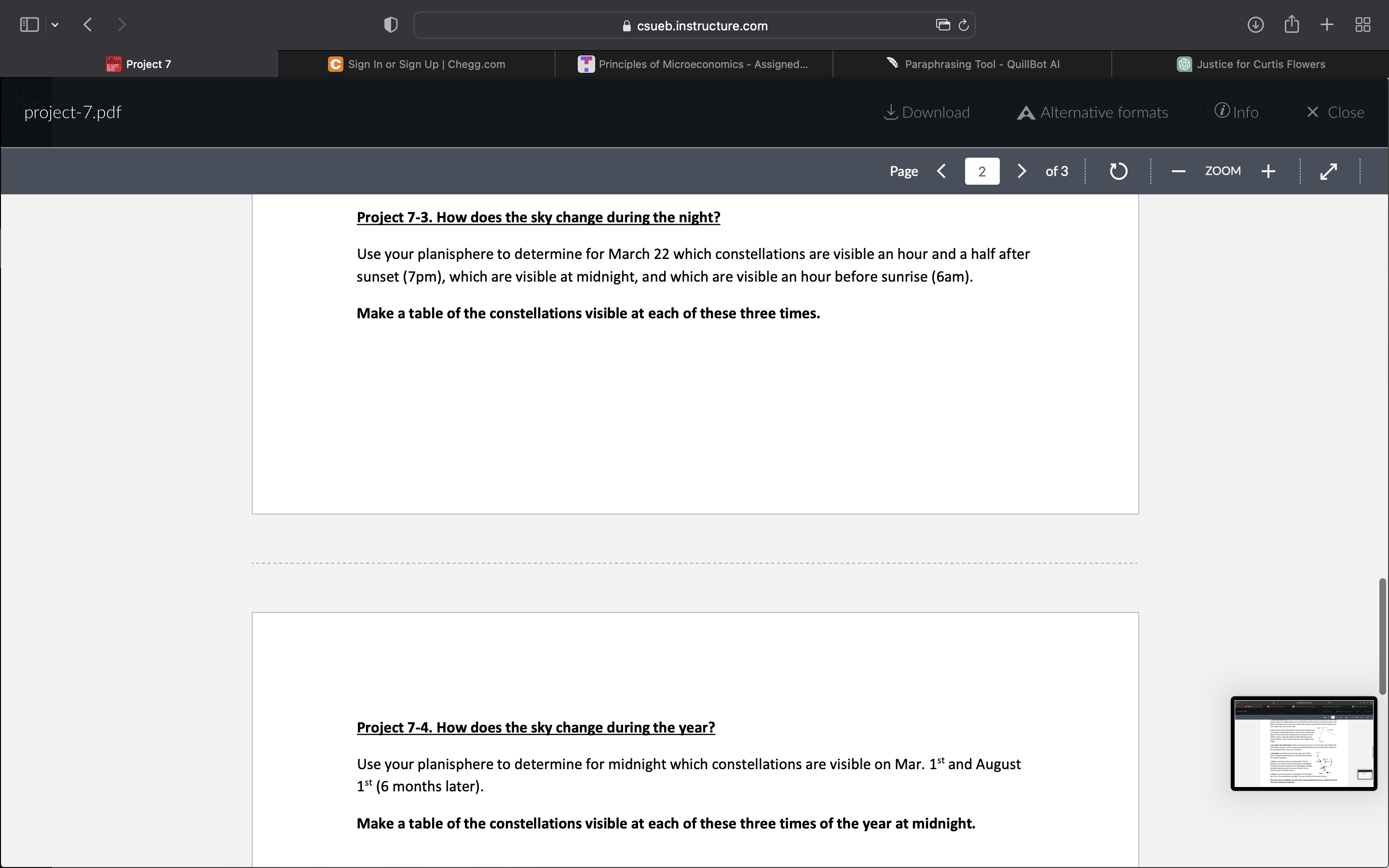Switch to the Chegg.com sign in tab
Screen dimensions: 1389x868
(x=417, y=64)
